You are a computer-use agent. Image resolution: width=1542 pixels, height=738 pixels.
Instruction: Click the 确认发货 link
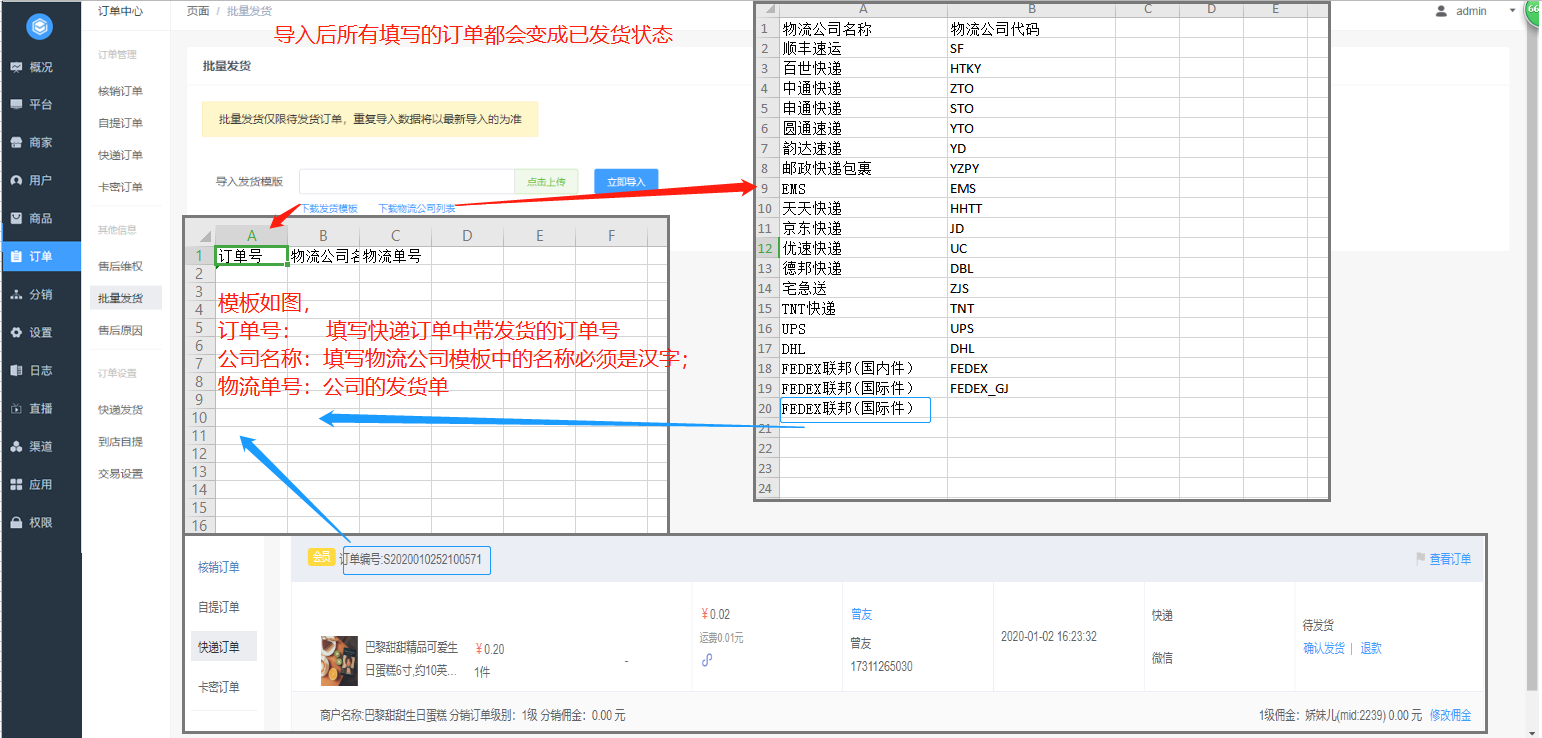(1324, 648)
